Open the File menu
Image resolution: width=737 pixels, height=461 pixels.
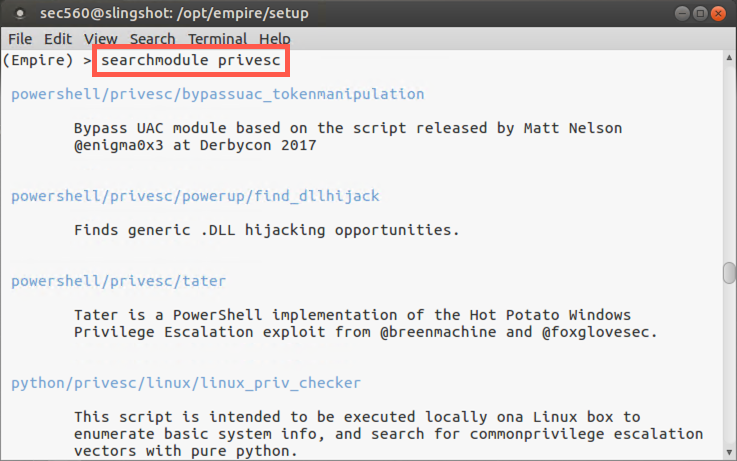(x=20, y=39)
